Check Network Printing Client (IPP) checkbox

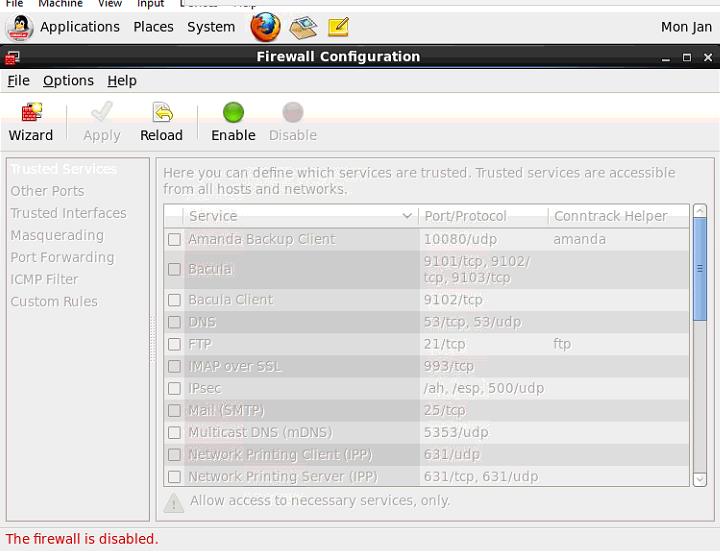tap(174, 454)
